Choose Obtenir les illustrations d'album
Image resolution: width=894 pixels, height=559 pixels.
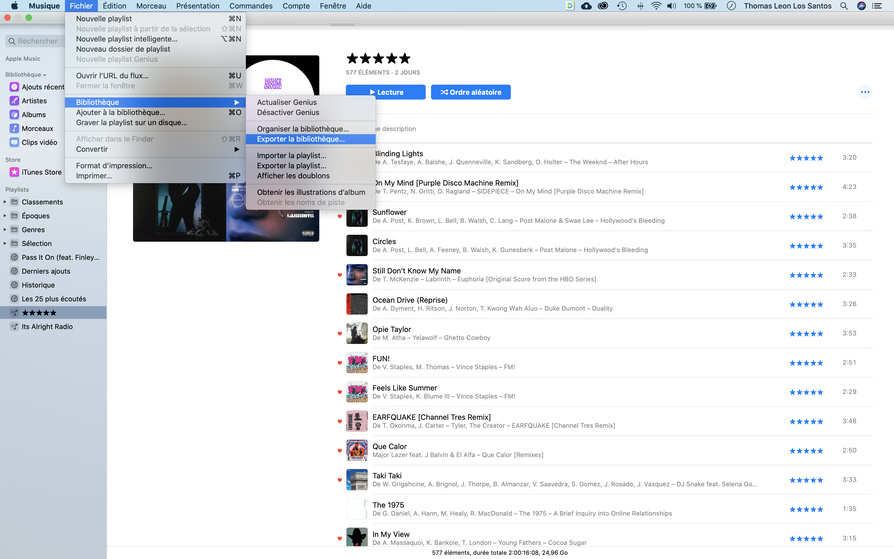point(311,192)
